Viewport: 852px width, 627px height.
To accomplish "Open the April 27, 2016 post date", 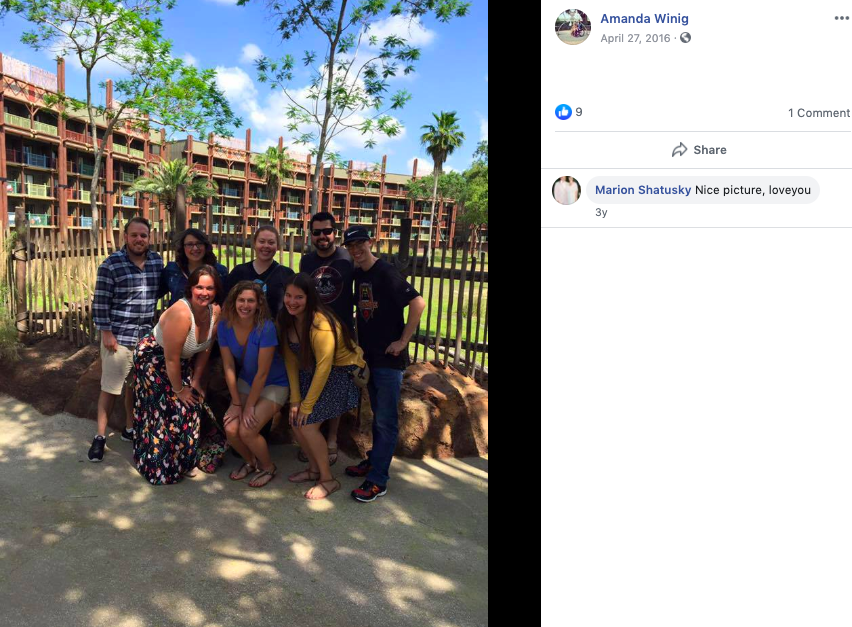I will coord(635,38).
